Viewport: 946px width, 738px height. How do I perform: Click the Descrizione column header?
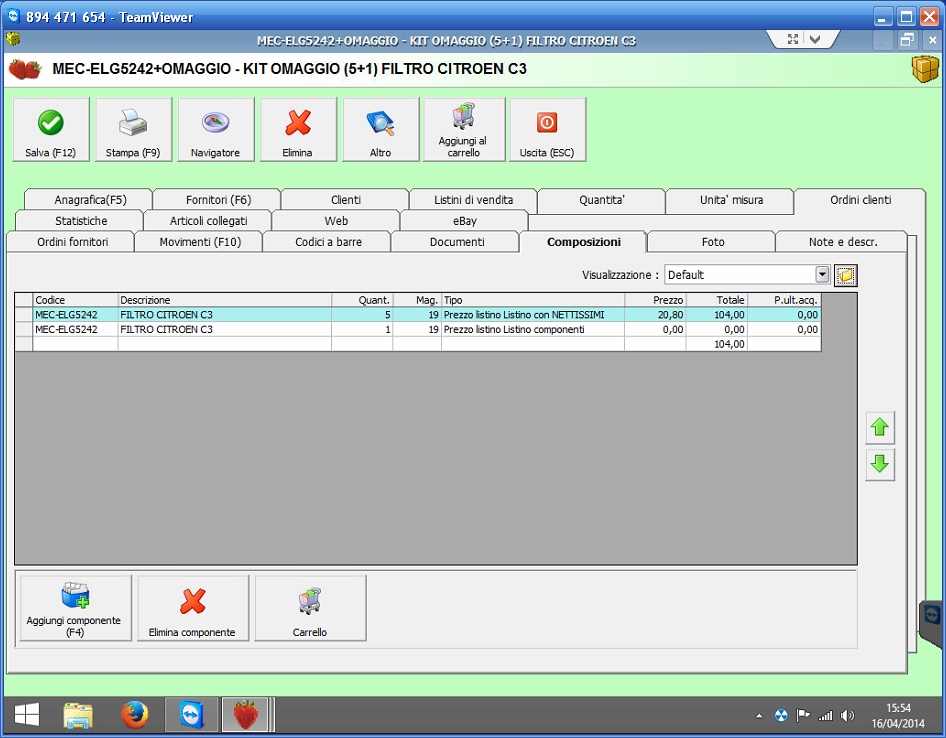(224, 300)
